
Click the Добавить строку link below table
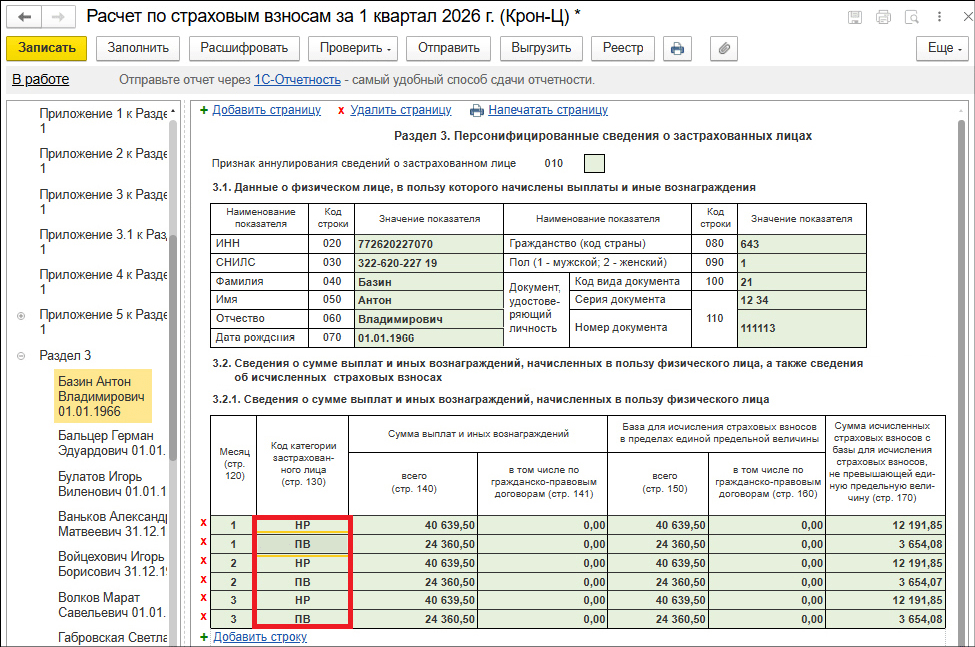(x=259, y=637)
